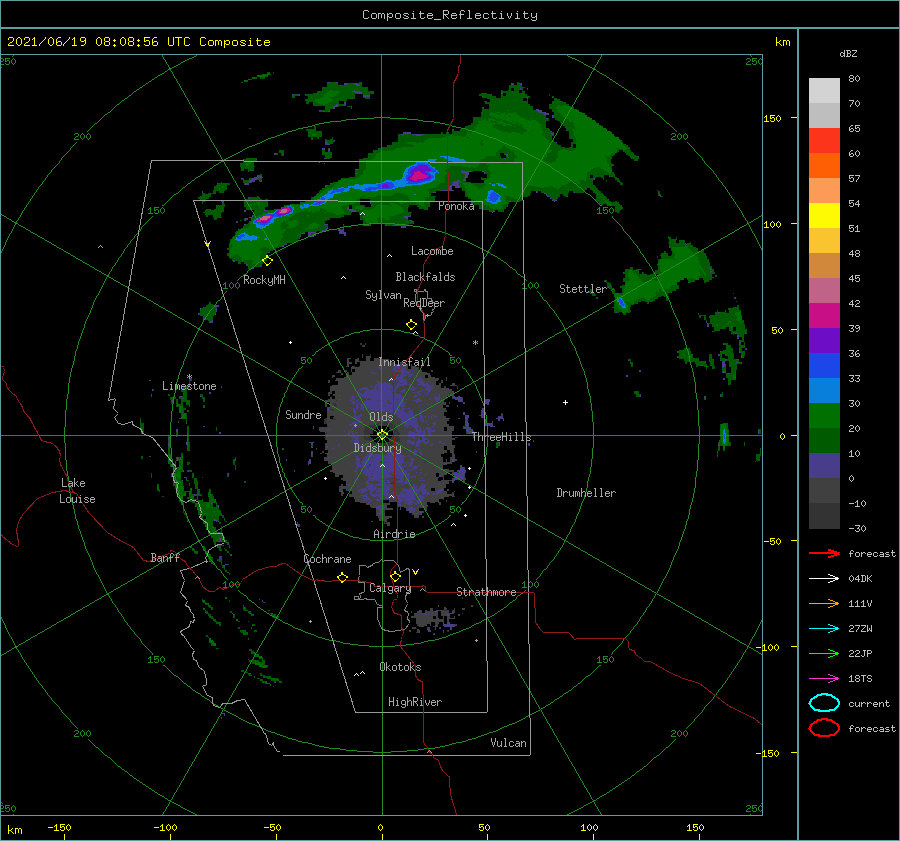
Task: Click the green 22JP arrow icon
Action: (824, 653)
